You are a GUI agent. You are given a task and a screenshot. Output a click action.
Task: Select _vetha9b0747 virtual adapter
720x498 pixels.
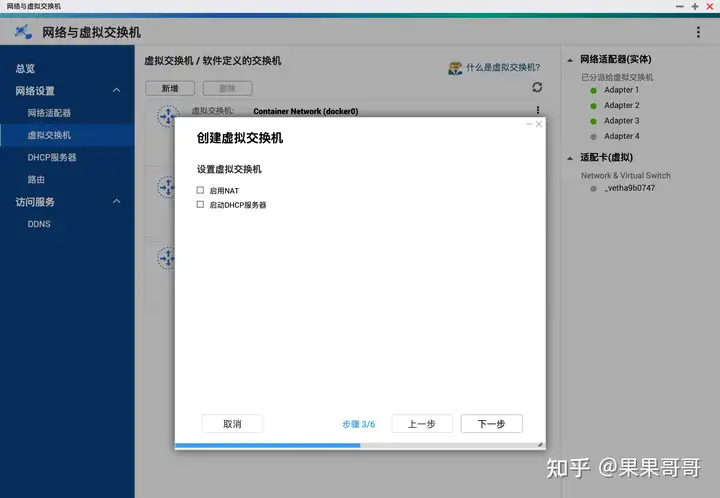(x=630, y=188)
